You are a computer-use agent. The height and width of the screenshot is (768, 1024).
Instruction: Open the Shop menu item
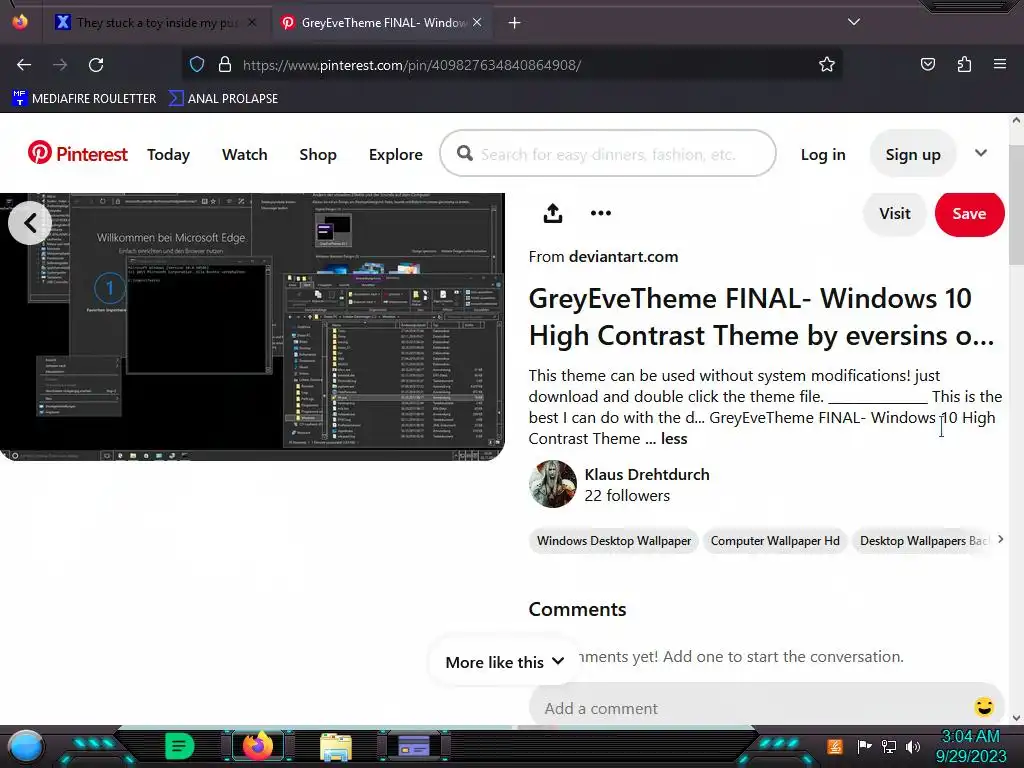click(318, 155)
